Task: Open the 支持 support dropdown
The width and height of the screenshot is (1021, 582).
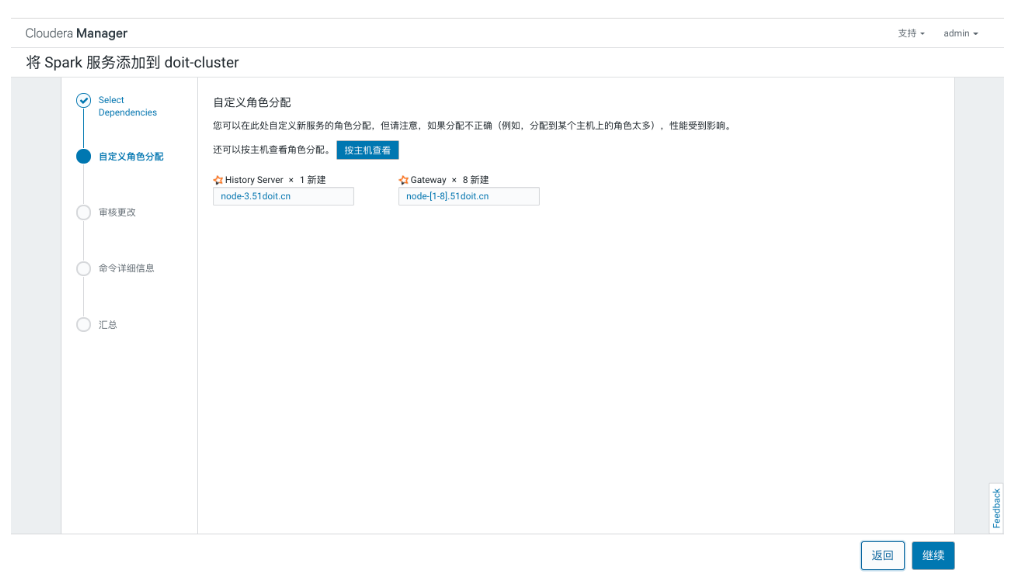Action: (x=911, y=33)
